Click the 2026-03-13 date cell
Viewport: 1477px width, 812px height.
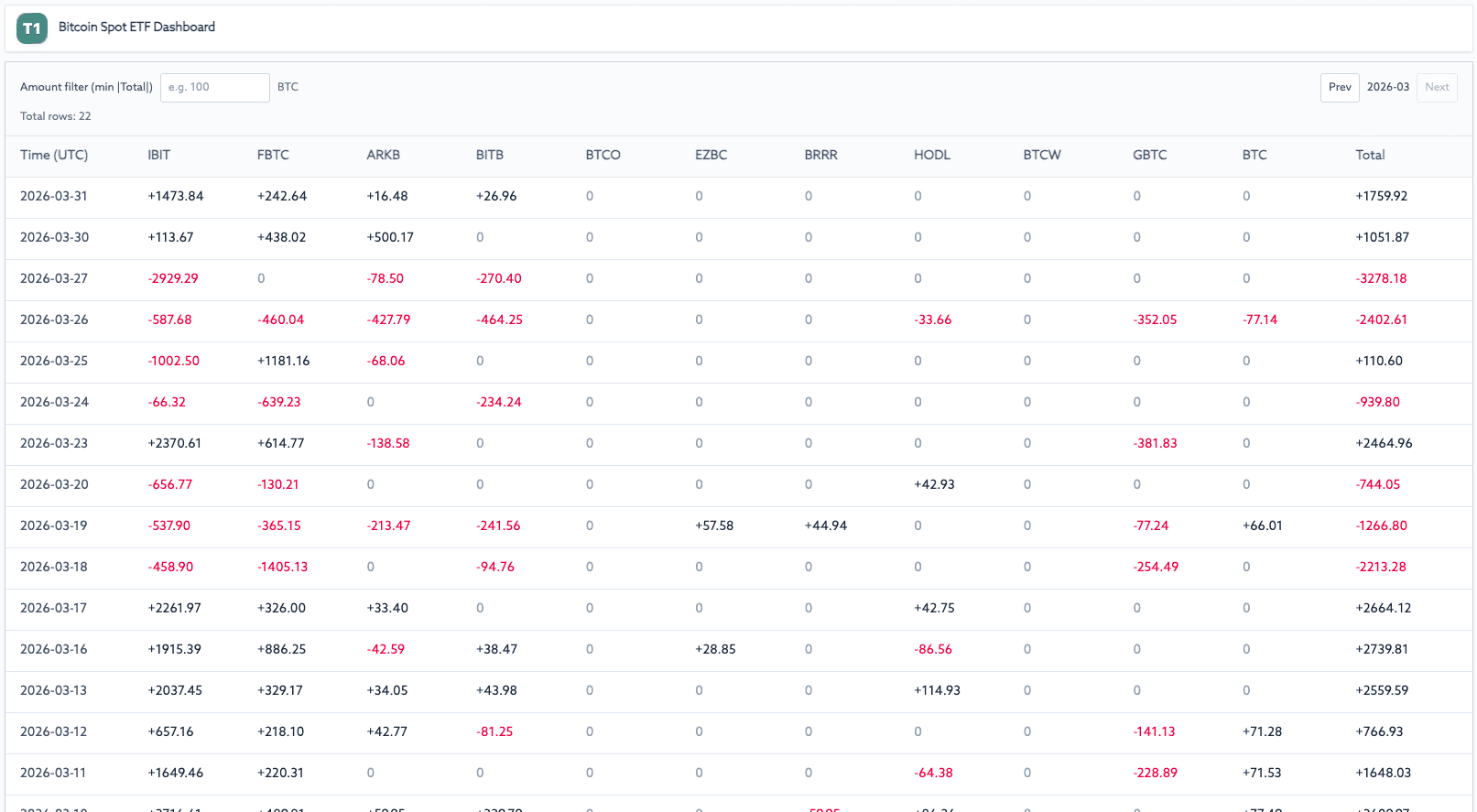pyautogui.click(x=54, y=691)
